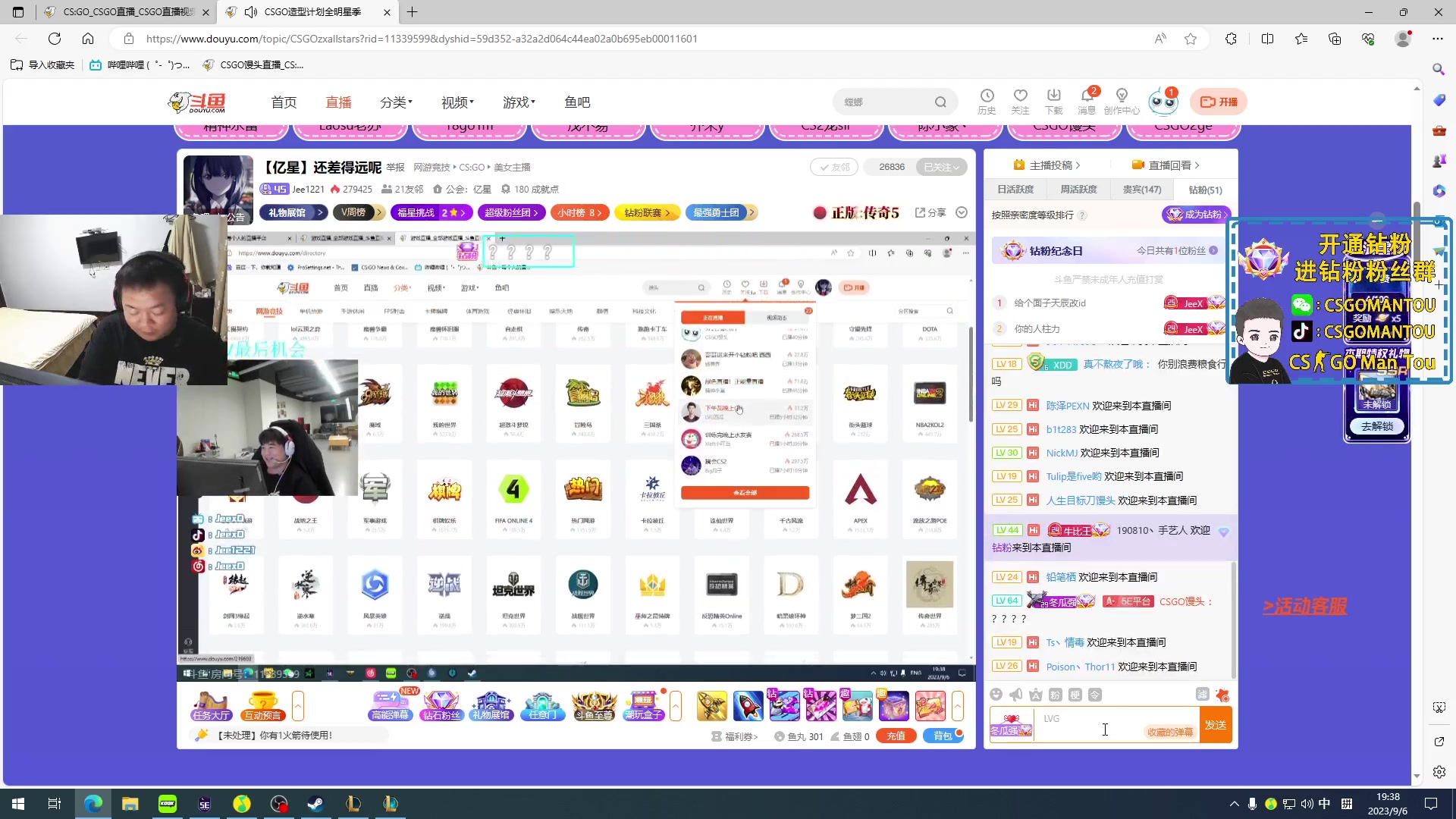Unfollow via the 已关注 toggle
1456x819 pixels.
(941, 167)
